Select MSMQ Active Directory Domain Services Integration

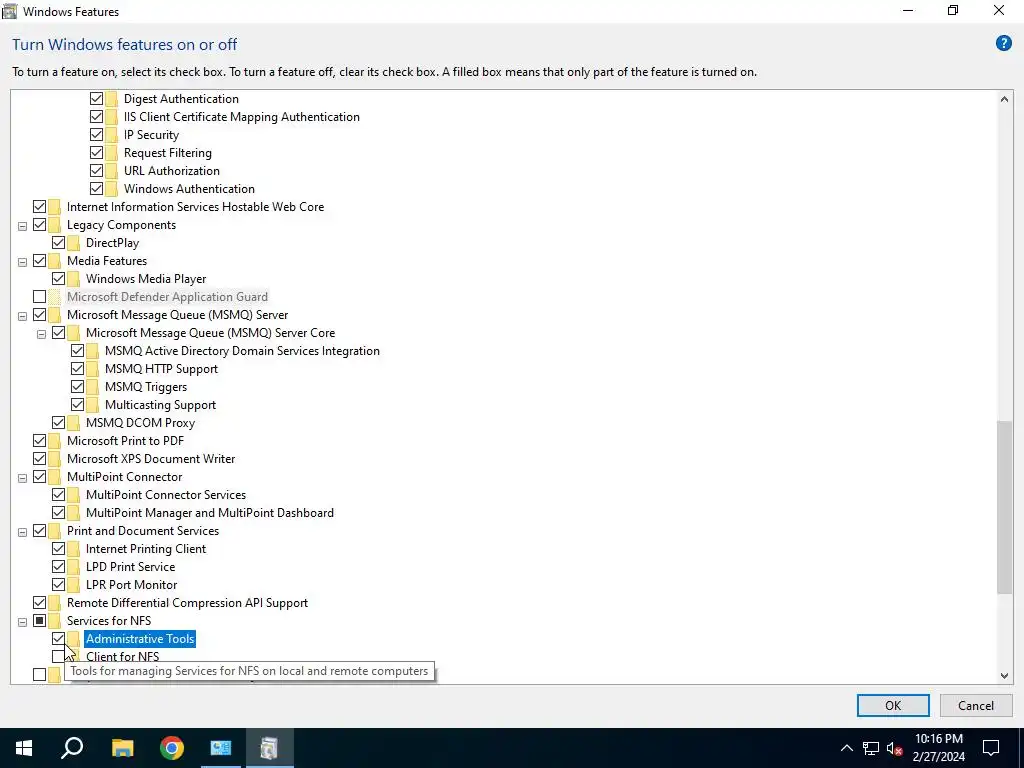[x=242, y=351]
